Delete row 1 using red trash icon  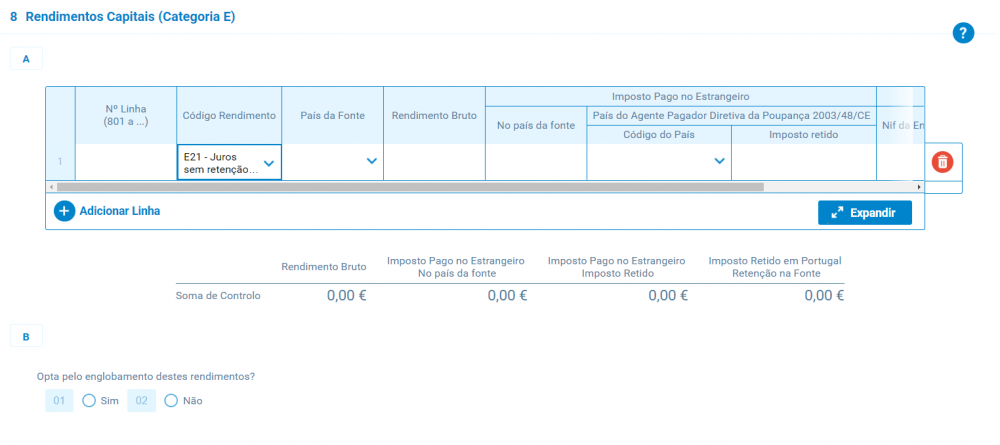(942, 161)
